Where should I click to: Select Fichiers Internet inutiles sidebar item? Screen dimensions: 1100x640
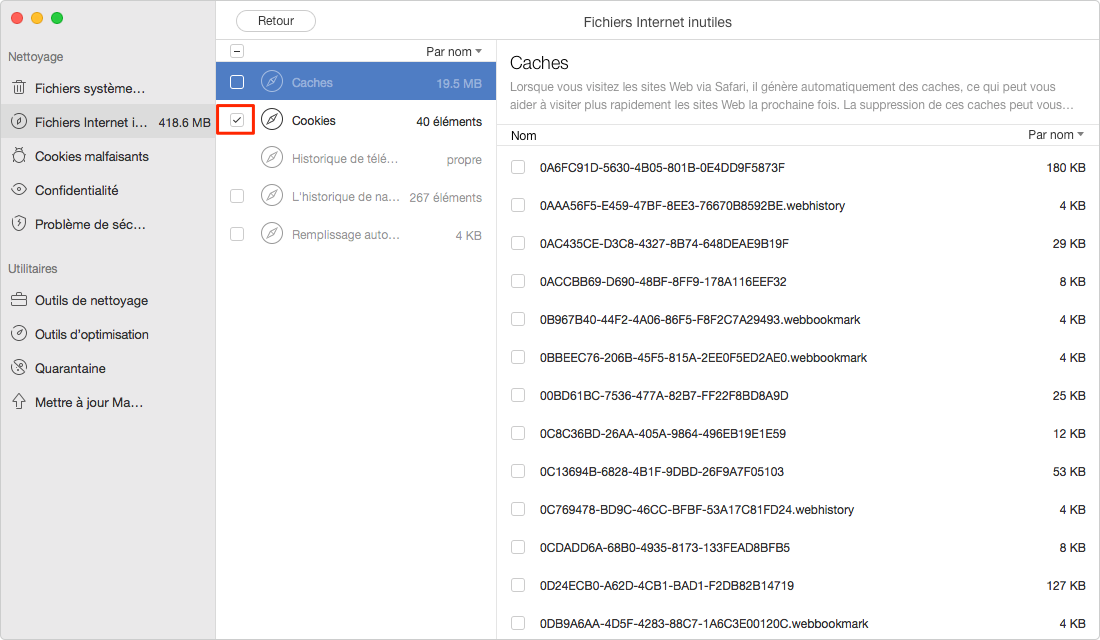tap(108, 121)
